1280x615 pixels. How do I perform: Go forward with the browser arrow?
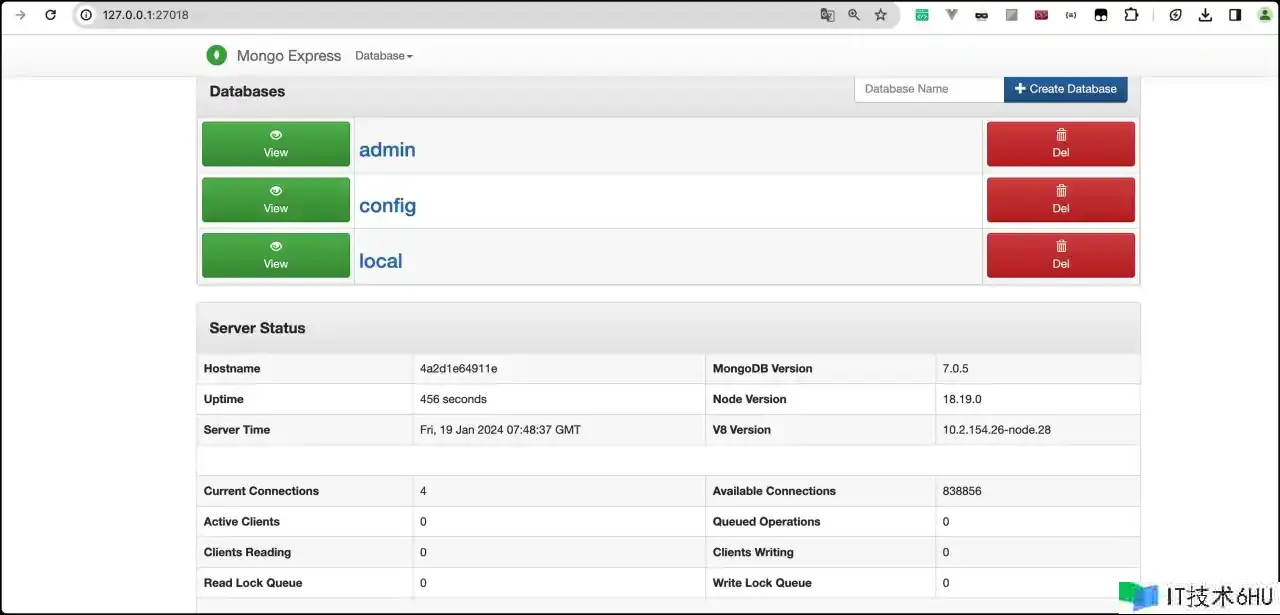coord(20,15)
